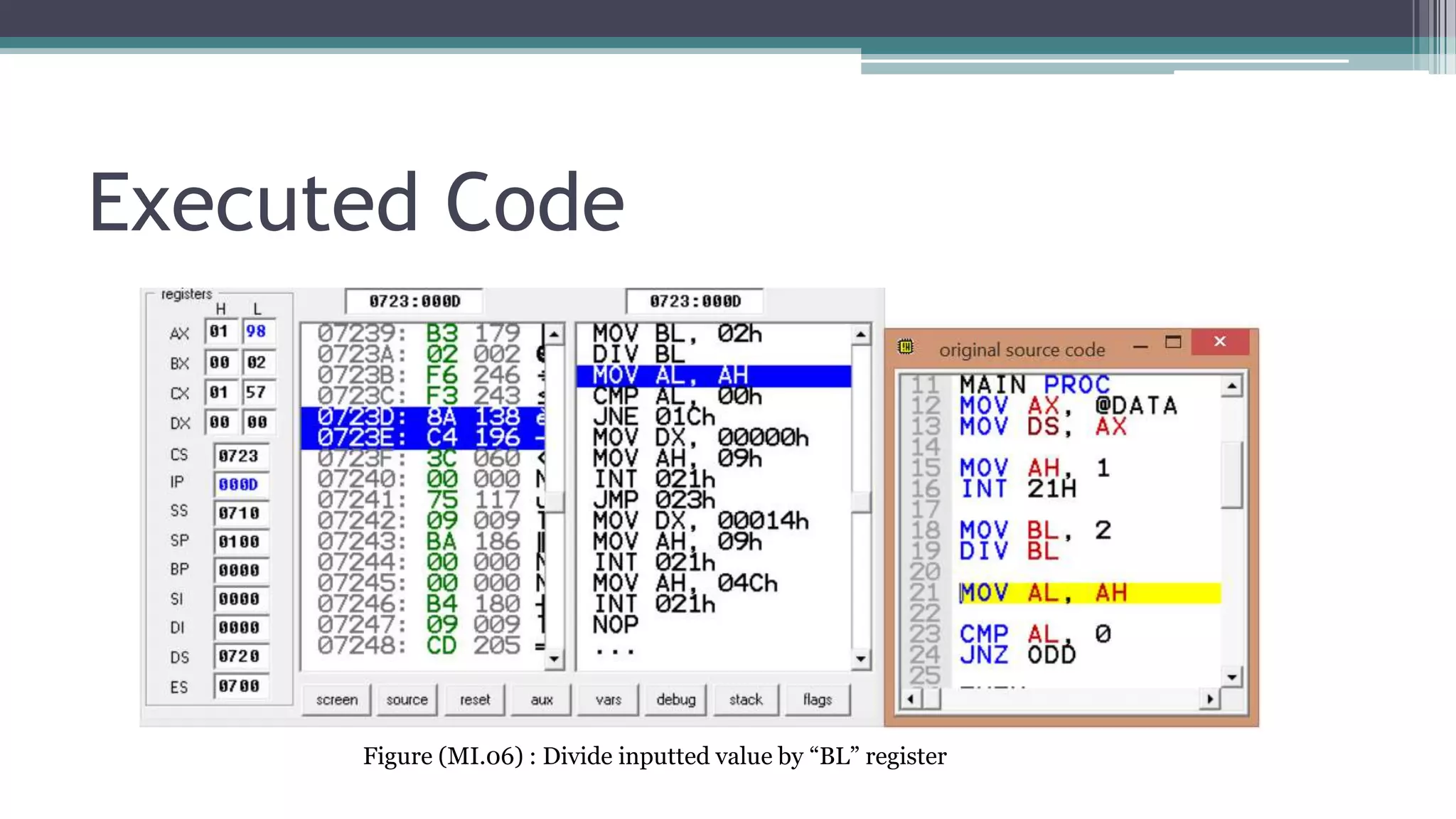Click the DX high byte field
The image size is (1456, 819).
[x=220, y=422]
